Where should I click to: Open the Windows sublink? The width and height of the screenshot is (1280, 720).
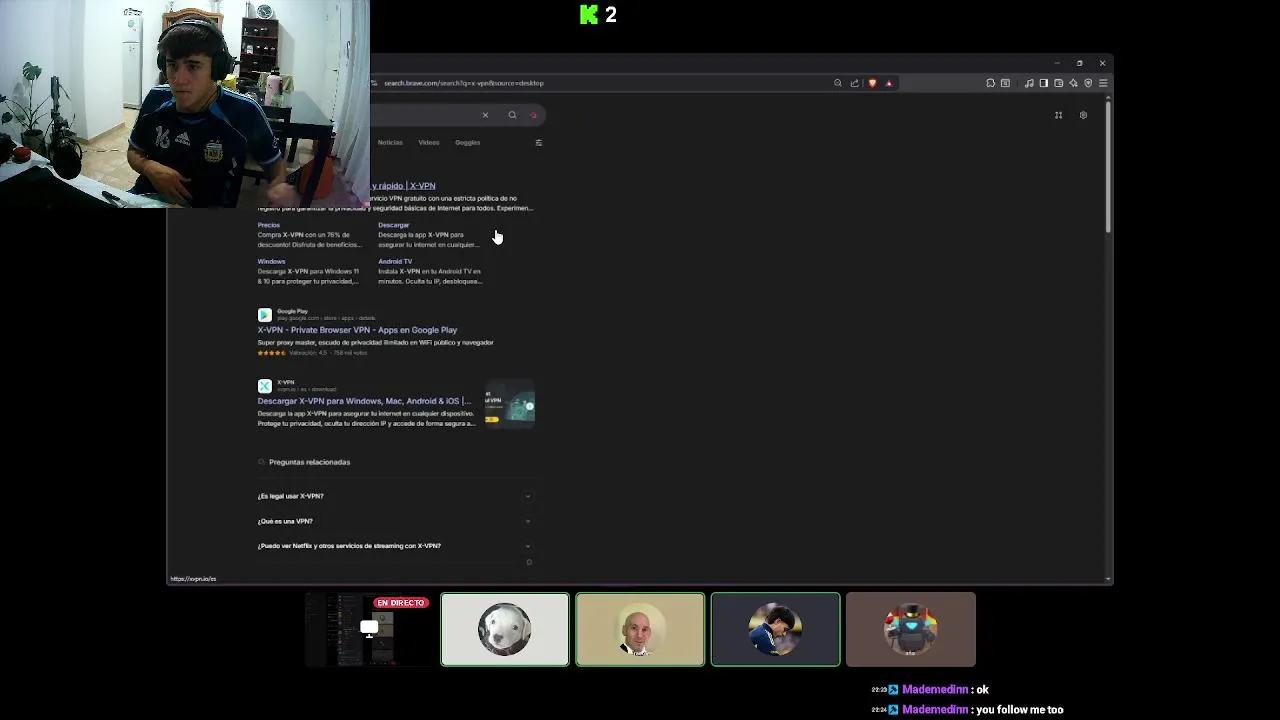point(271,261)
